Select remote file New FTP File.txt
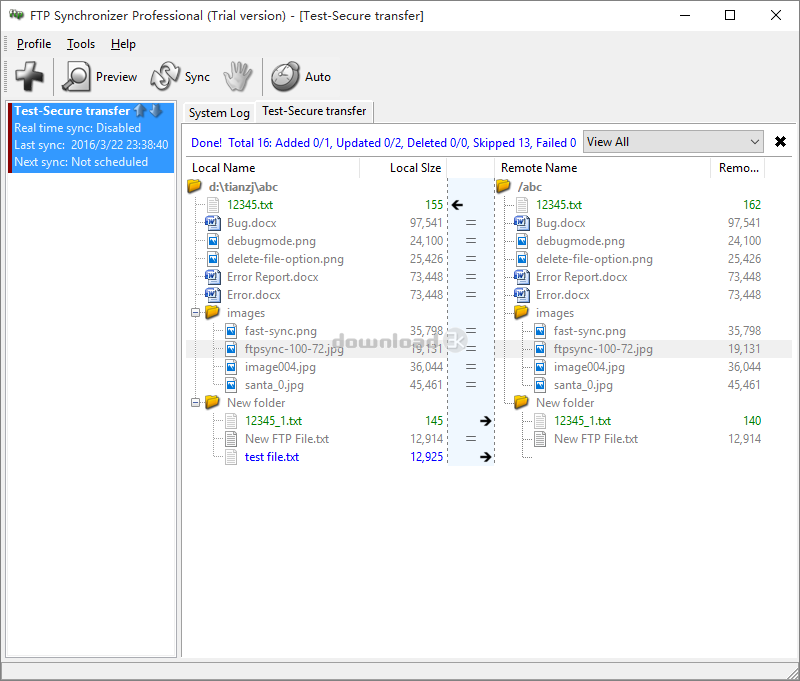This screenshot has height=681, width=800. coord(596,439)
